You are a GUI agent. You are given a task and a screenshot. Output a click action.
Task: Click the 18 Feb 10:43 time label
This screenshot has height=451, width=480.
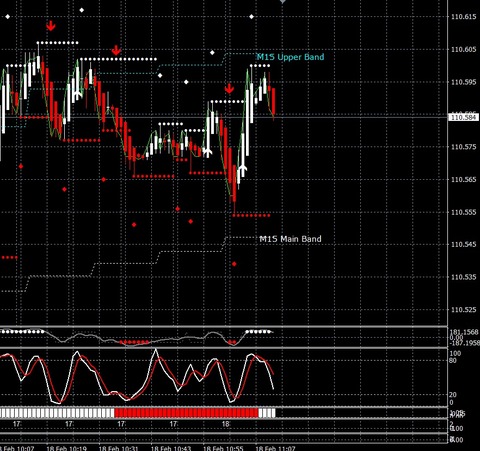pyautogui.click(x=171, y=448)
